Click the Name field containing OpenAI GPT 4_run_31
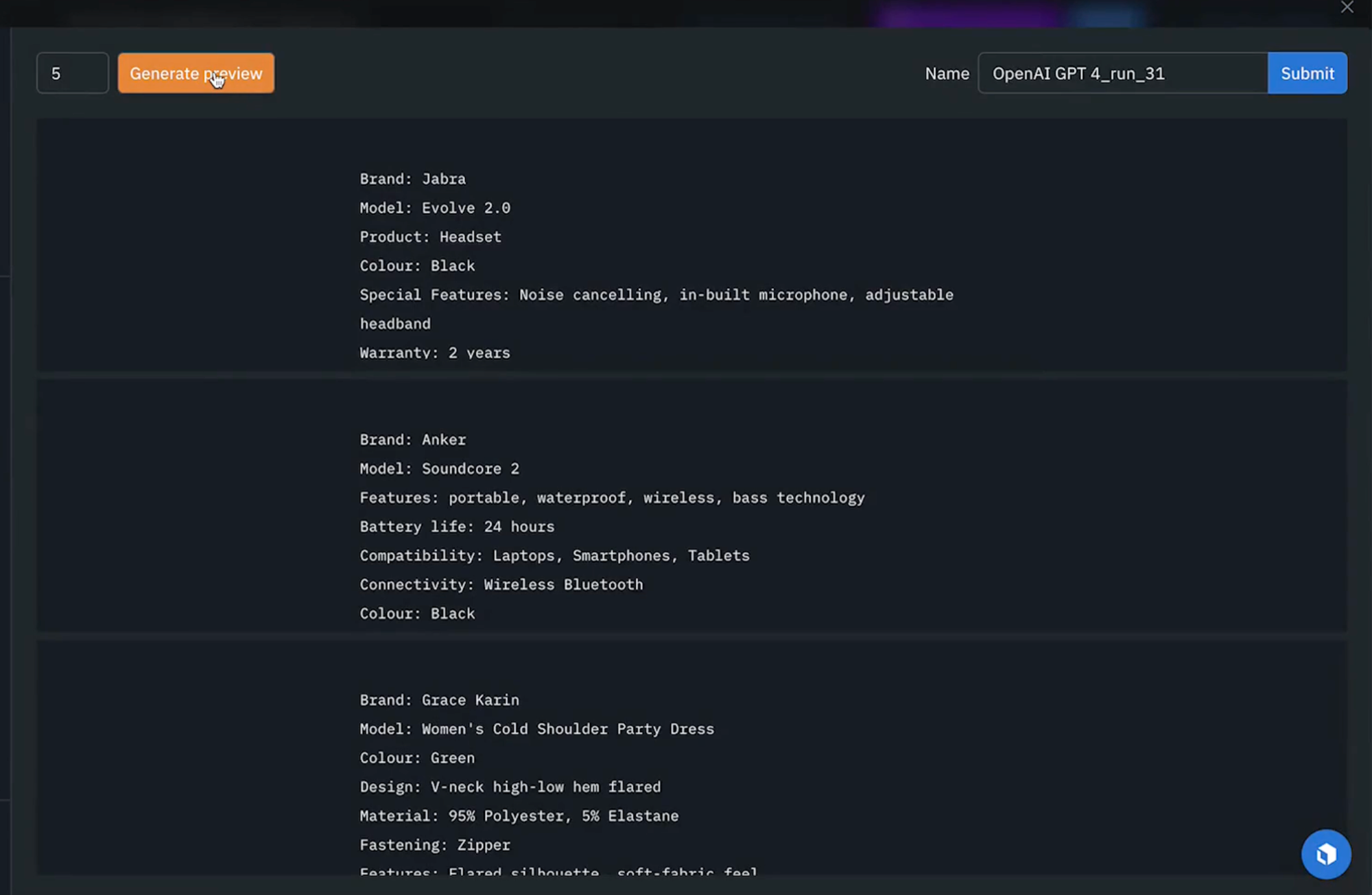 [1122, 73]
